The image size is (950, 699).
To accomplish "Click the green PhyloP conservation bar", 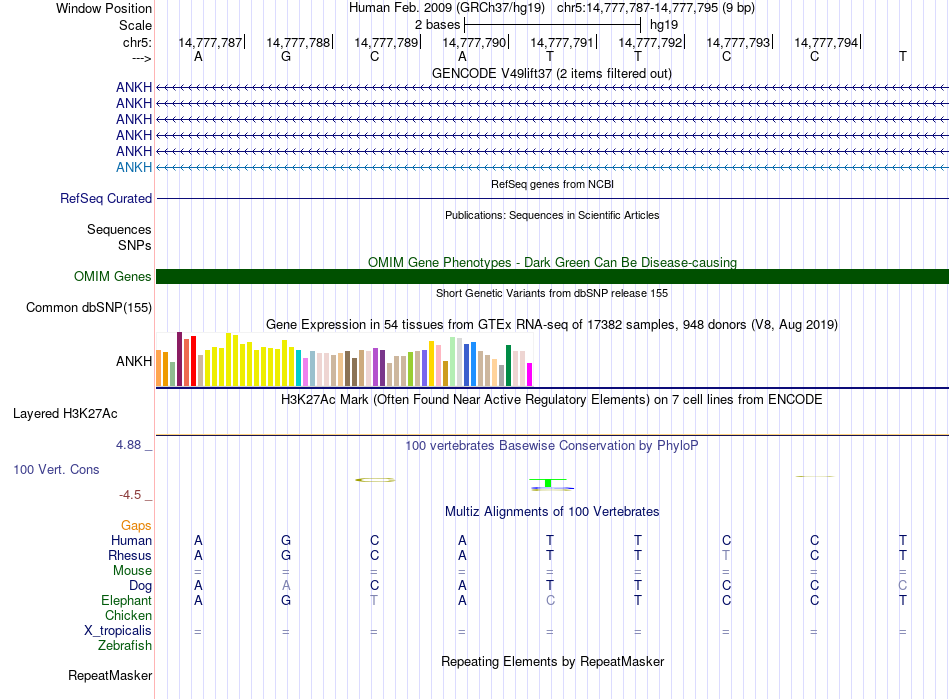I will (x=548, y=484).
